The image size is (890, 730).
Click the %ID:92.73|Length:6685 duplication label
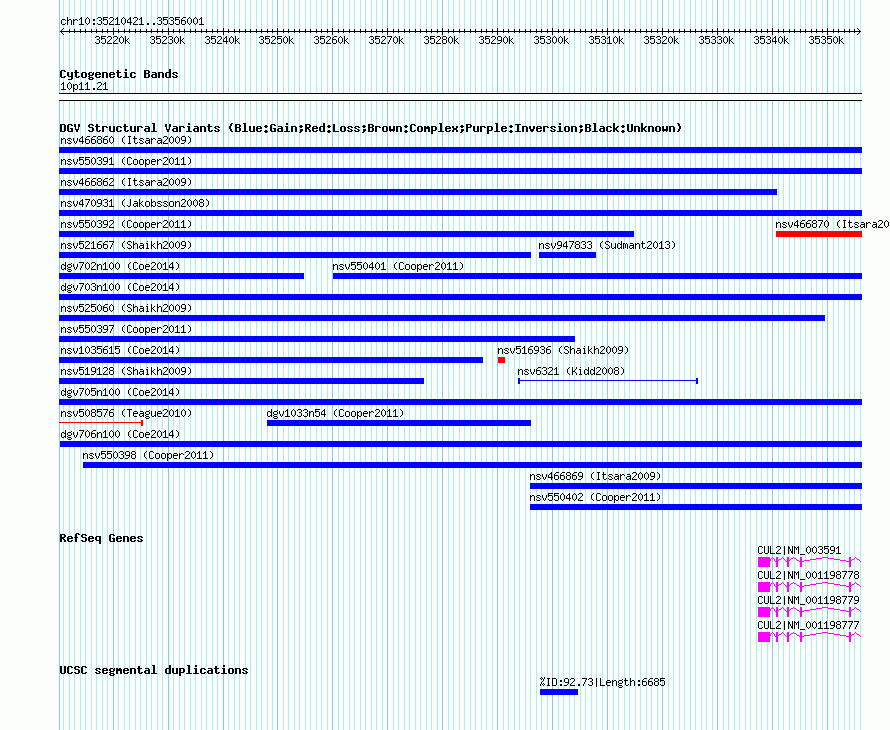tap(602, 682)
